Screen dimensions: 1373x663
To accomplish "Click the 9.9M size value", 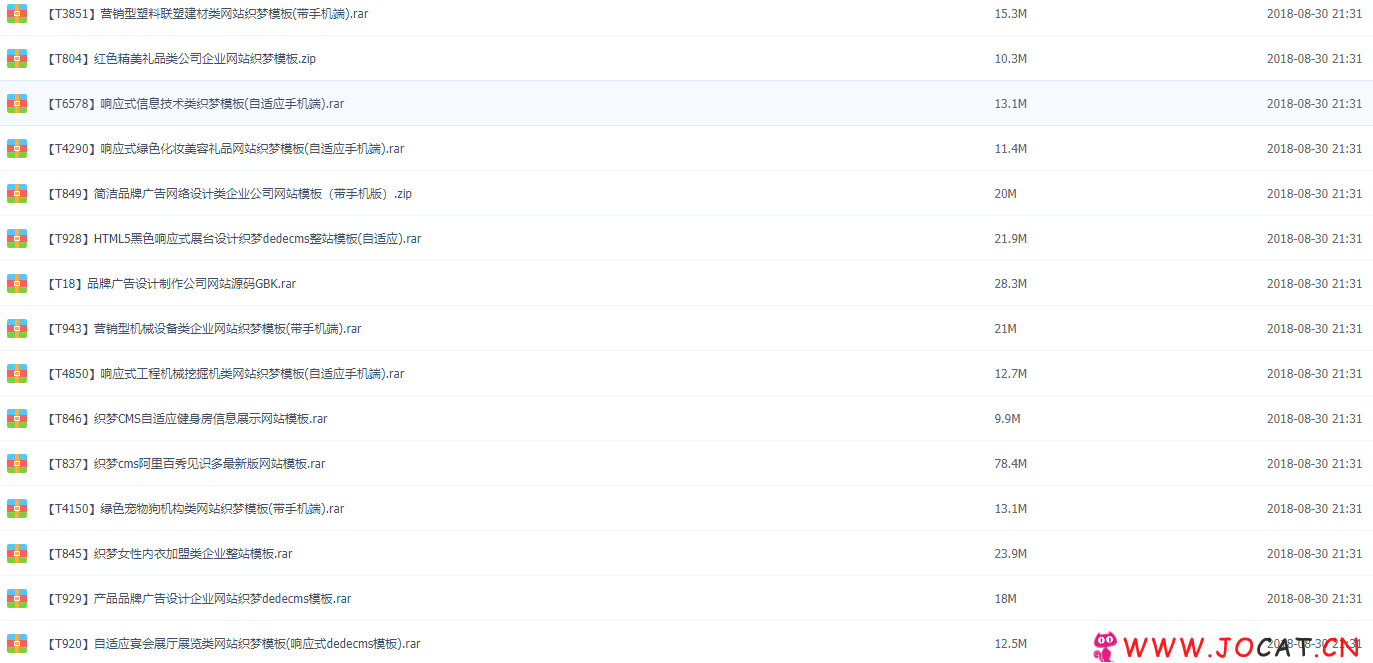I will click(1007, 419).
